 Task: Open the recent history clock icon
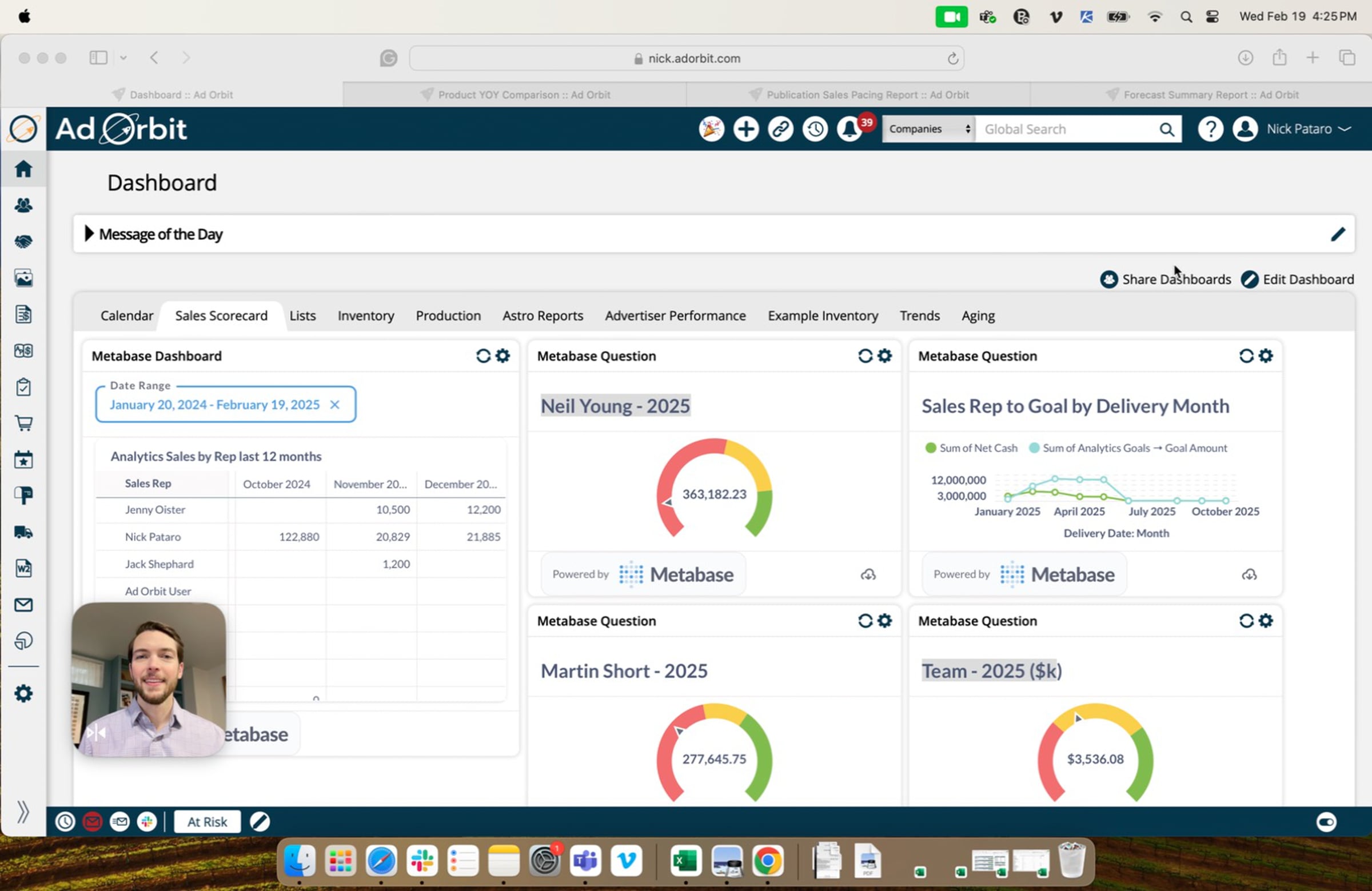pos(815,129)
